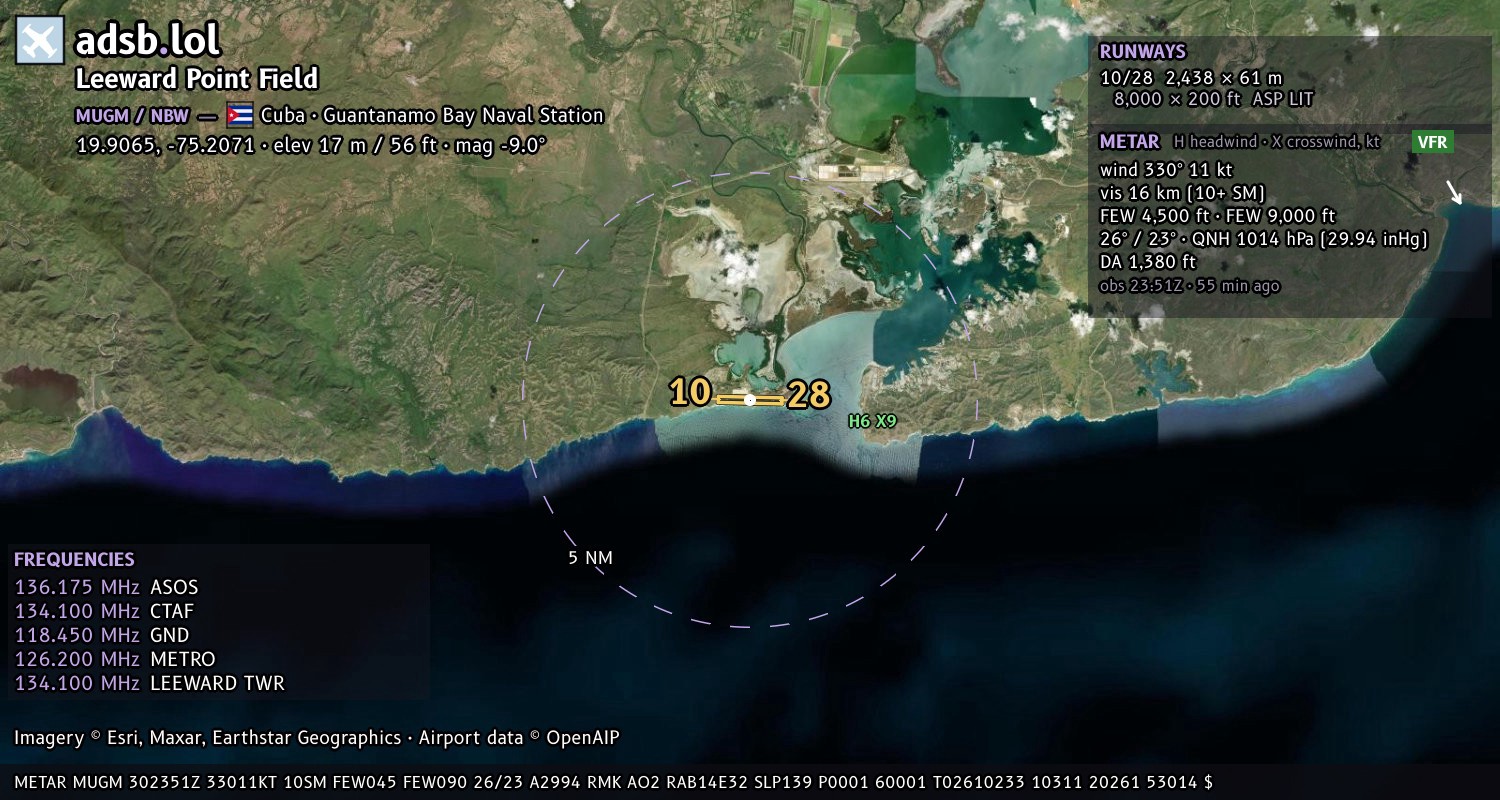Click the wind 330° 11 kt line

coord(1166,170)
